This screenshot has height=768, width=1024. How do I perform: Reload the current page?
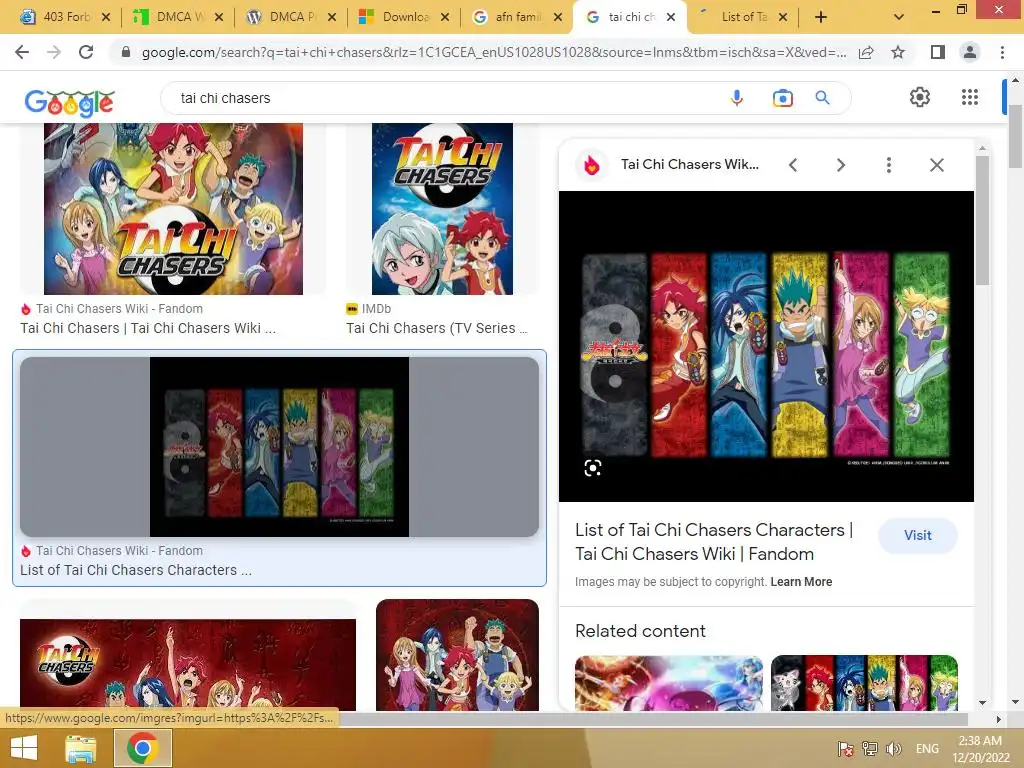[x=86, y=52]
